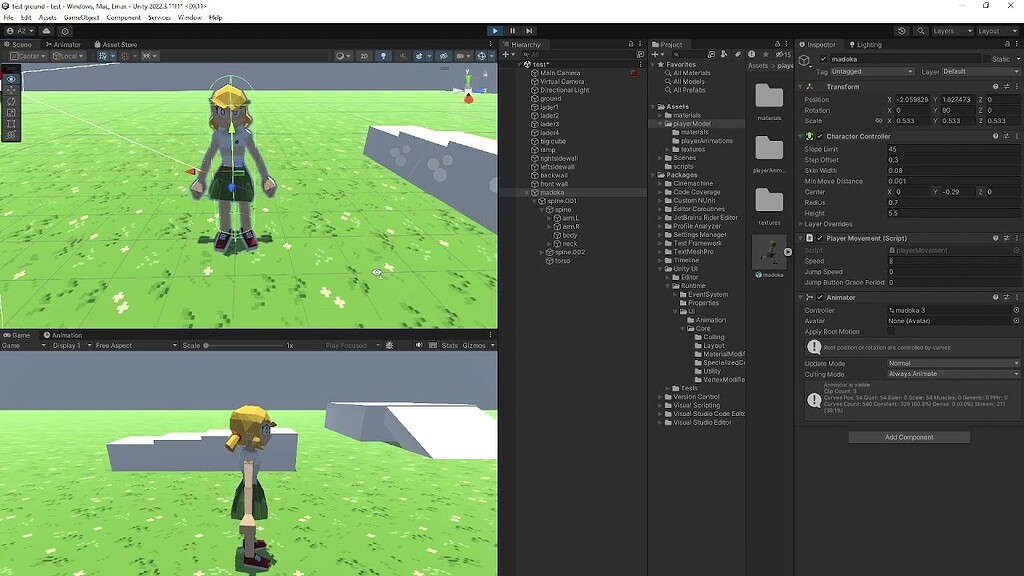Click the Pause button in the toolbar
Viewport: 1024px width, 576px height.
click(511, 31)
